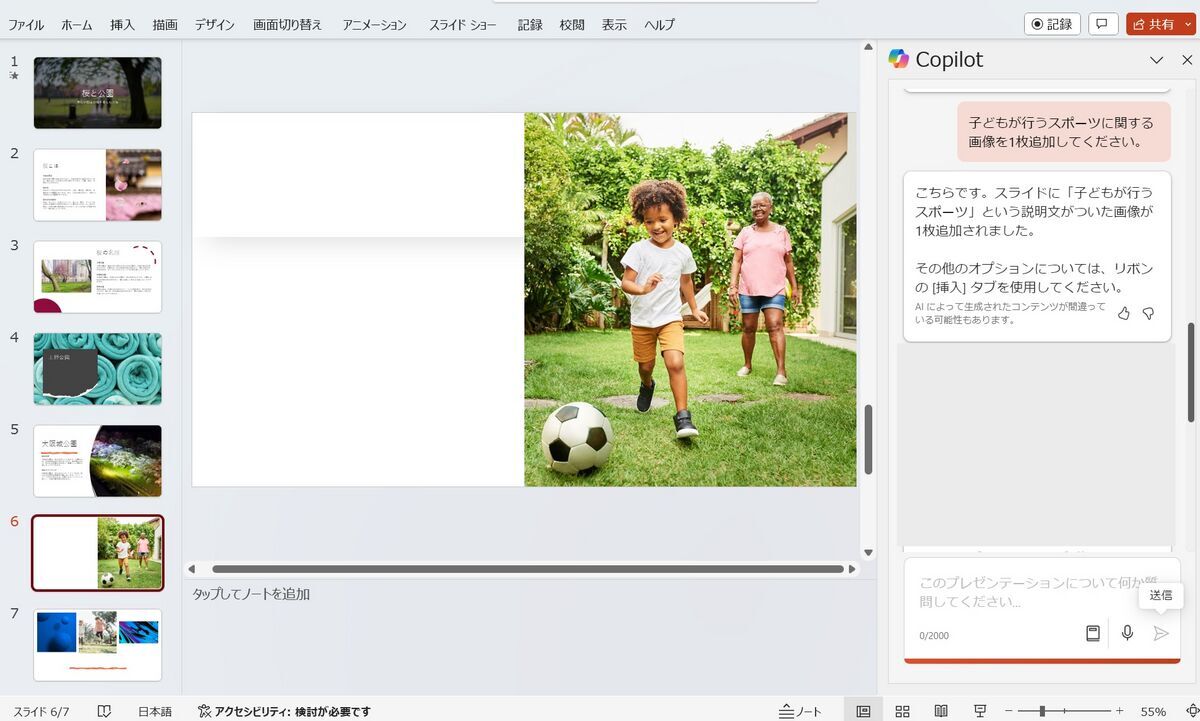Open the 挿入 ribbon tab
This screenshot has height=721, width=1200.
click(x=122, y=25)
